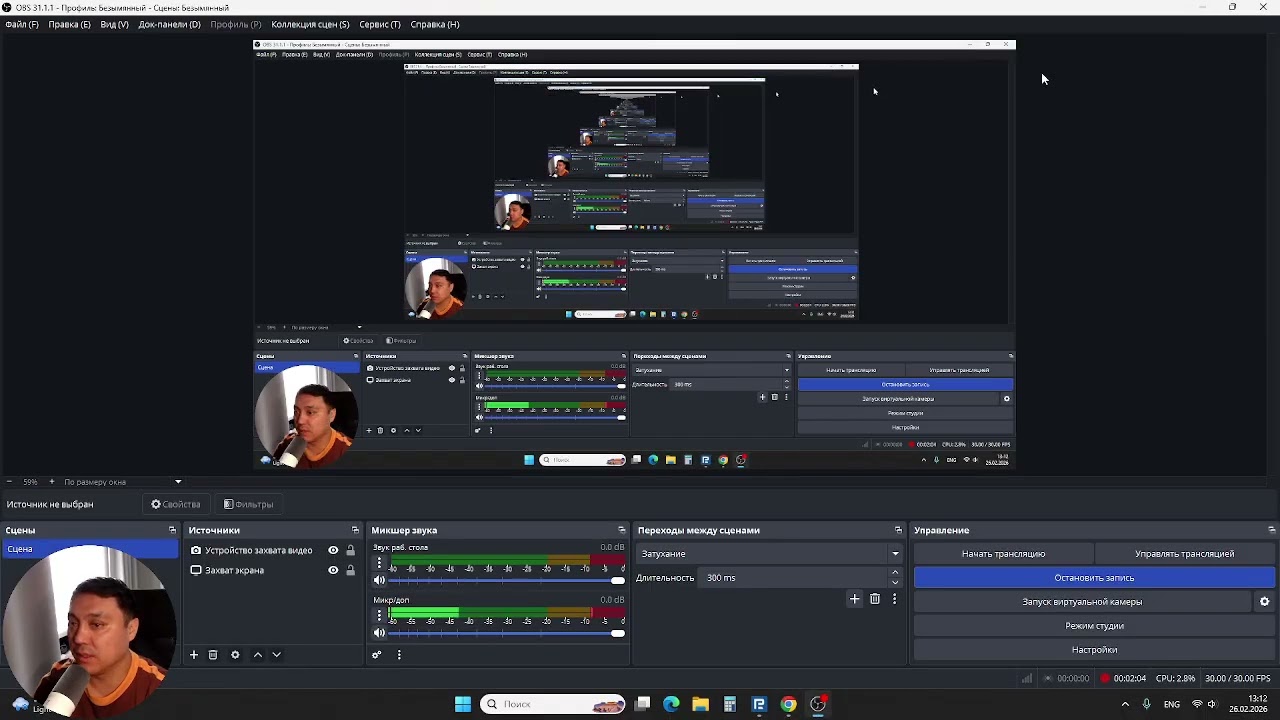Open the Справка menu

[435, 24]
